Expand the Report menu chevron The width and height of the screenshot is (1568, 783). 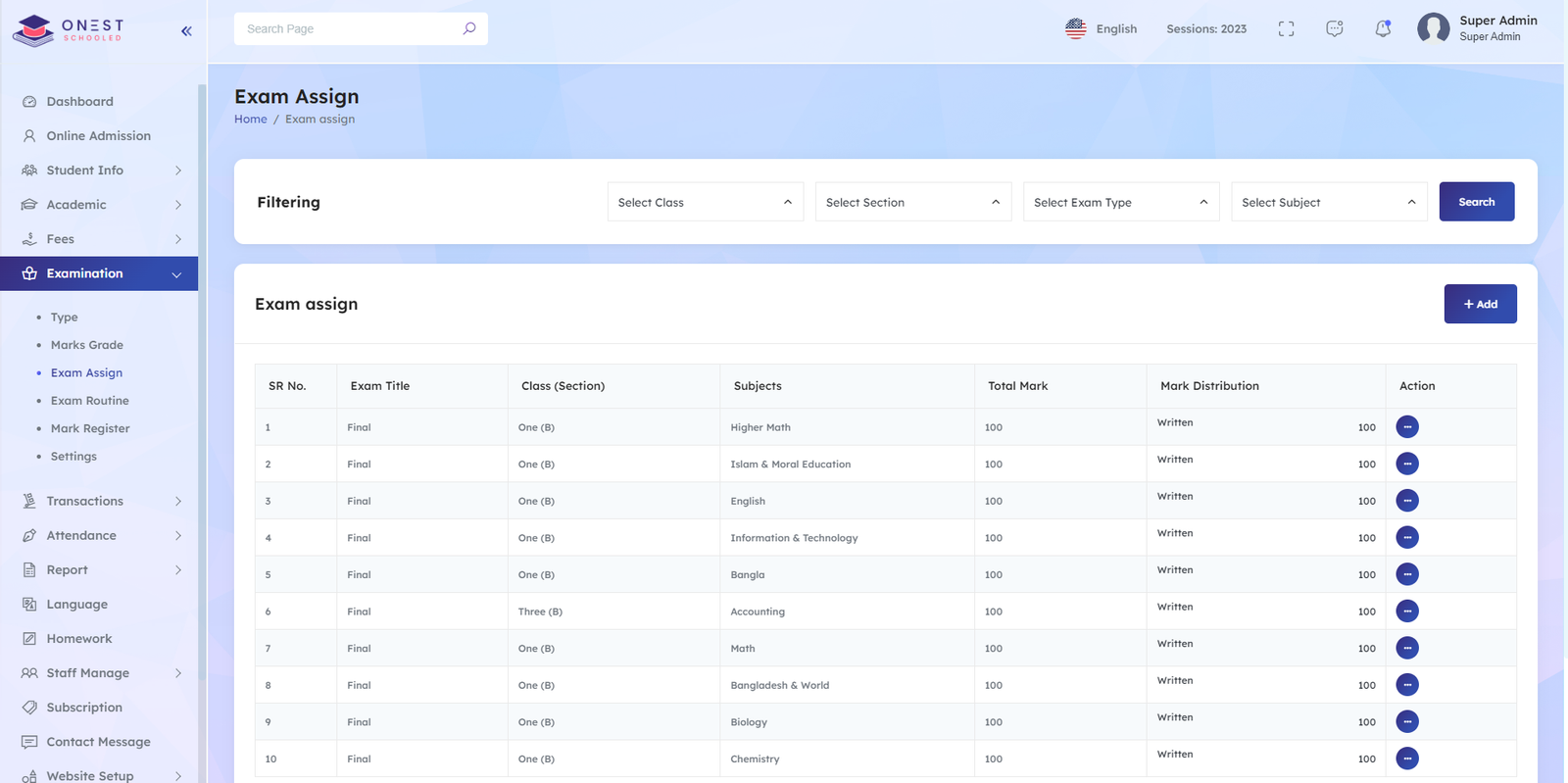click(x=178, y=569)
